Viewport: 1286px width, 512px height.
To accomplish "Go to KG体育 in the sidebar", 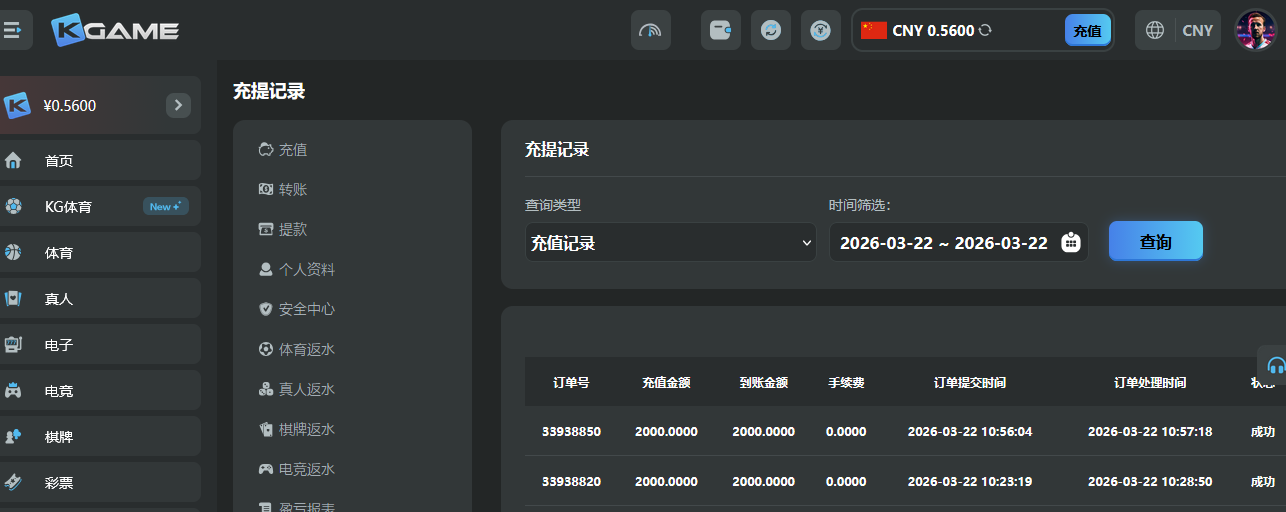I will [x=68, y=207].
